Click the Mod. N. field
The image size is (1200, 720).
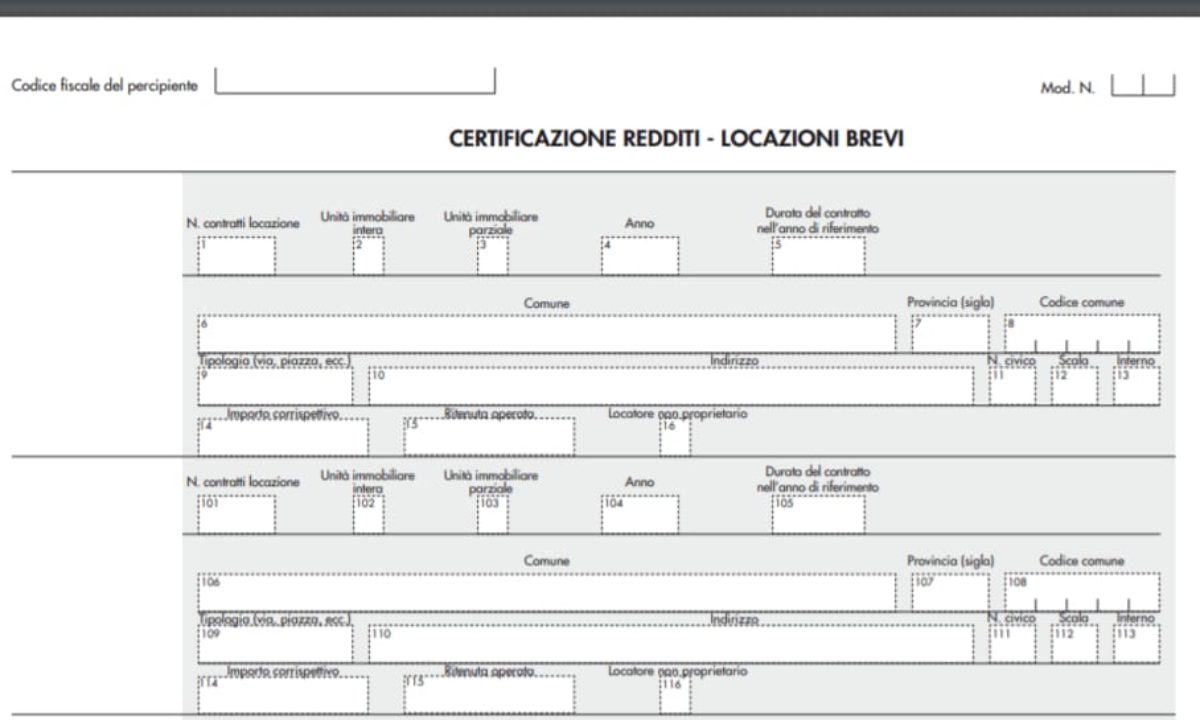[x=1143, y=86]
